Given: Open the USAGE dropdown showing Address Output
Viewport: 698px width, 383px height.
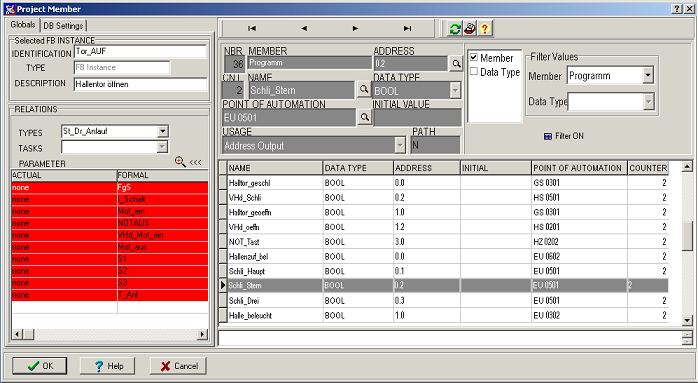Looking at the screenshot, I should click(x=400, y=145).
